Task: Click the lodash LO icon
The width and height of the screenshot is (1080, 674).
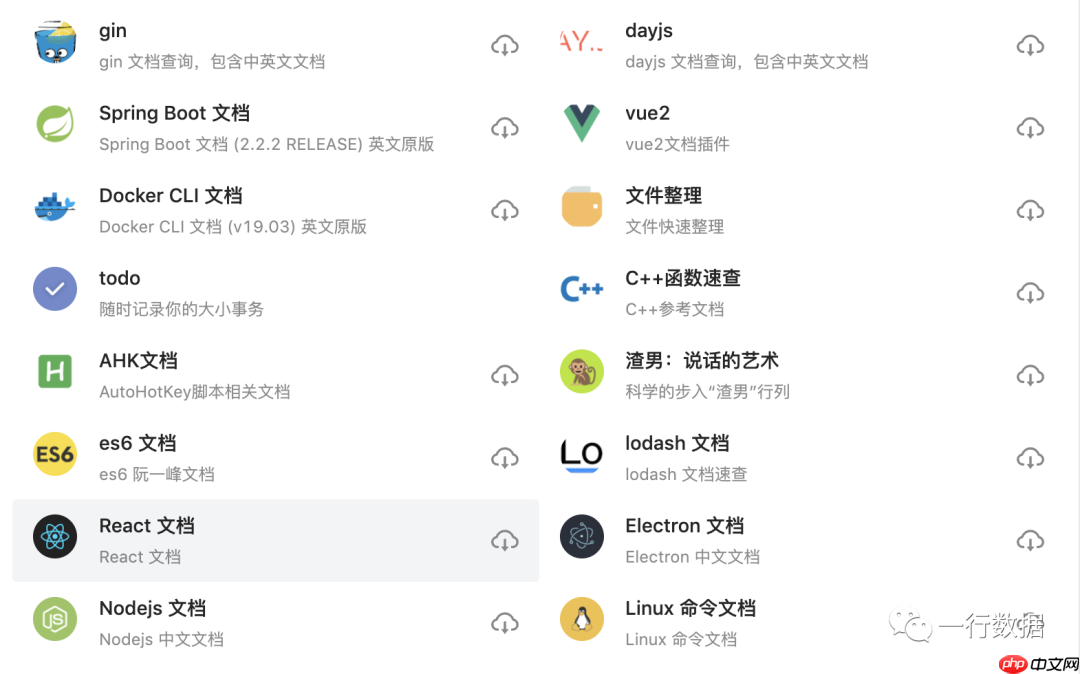Action: 581,457
